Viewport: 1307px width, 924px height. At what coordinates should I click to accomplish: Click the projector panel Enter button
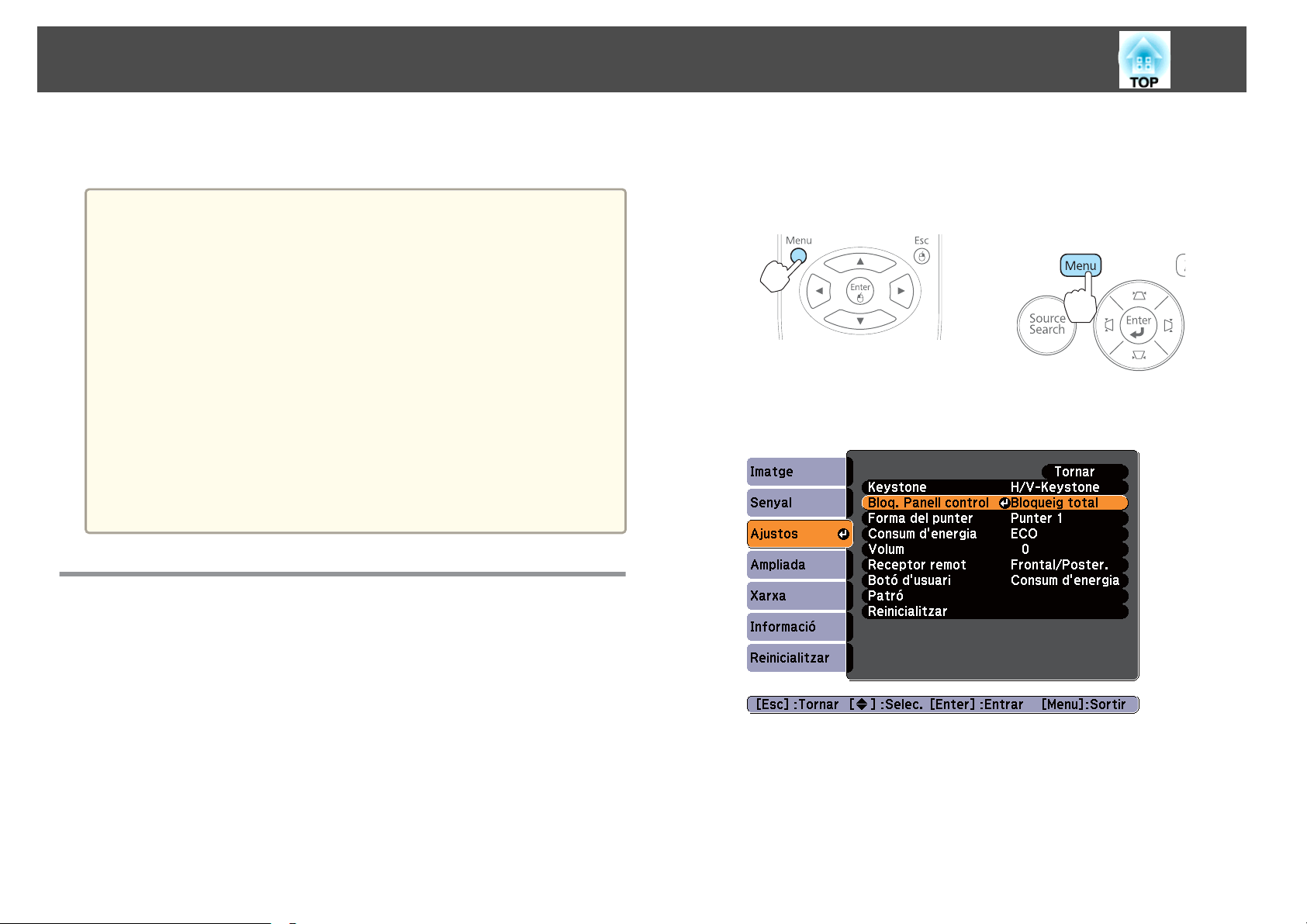click(x=1138, y=325)
